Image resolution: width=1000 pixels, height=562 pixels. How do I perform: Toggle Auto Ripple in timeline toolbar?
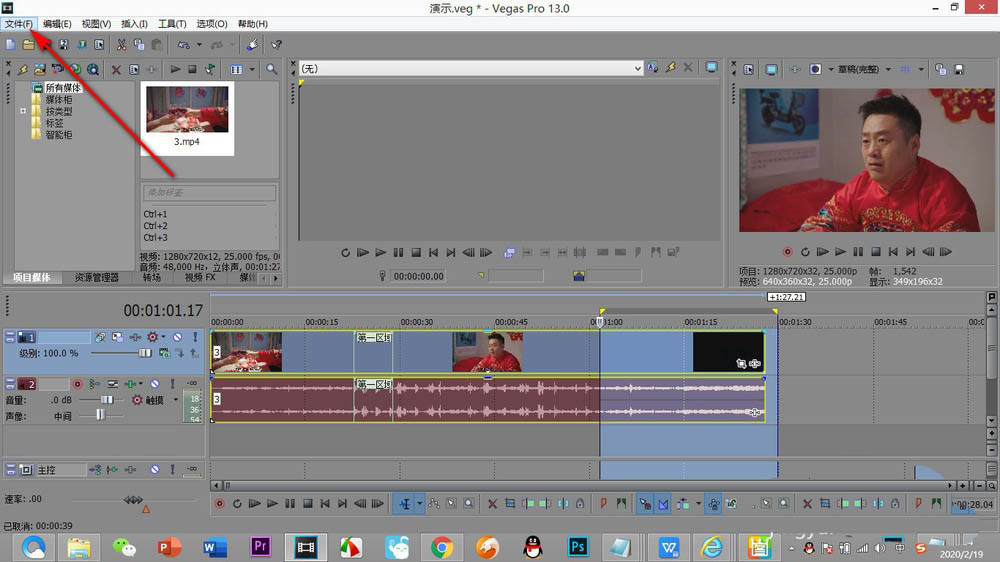682,504
